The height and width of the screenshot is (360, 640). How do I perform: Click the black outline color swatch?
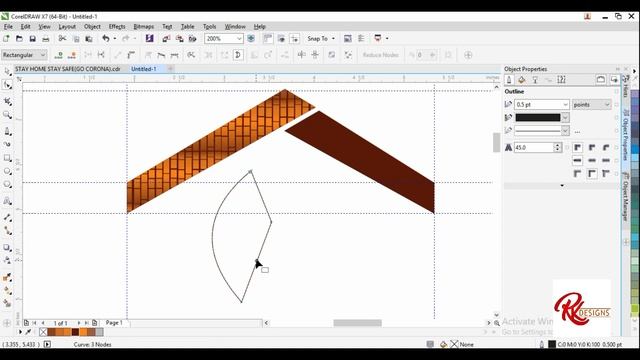[538, 118]
